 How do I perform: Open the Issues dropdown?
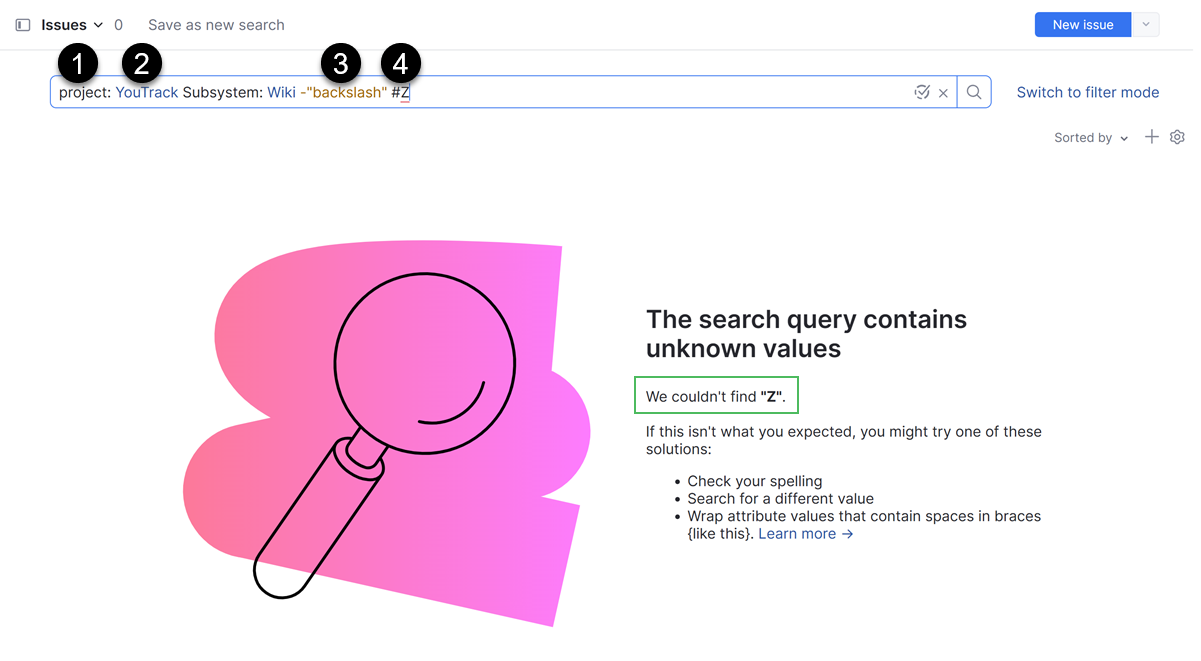tap(72, 25)
